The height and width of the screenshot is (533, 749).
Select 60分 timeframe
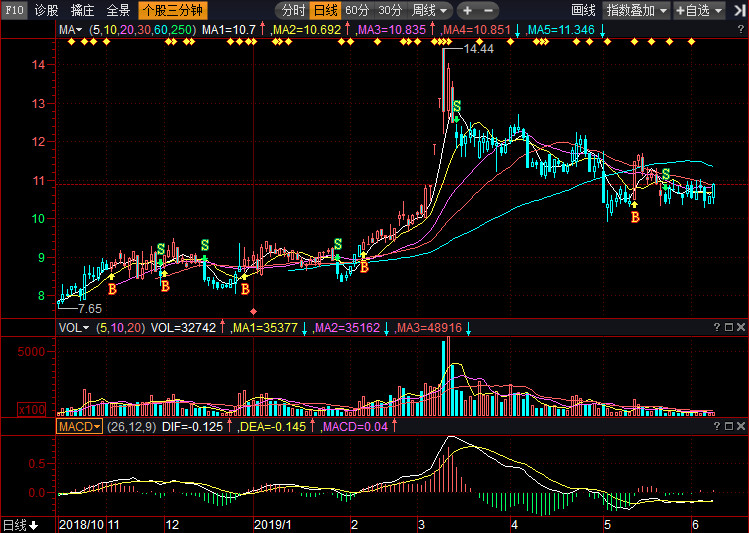click(x=356, y=10)
